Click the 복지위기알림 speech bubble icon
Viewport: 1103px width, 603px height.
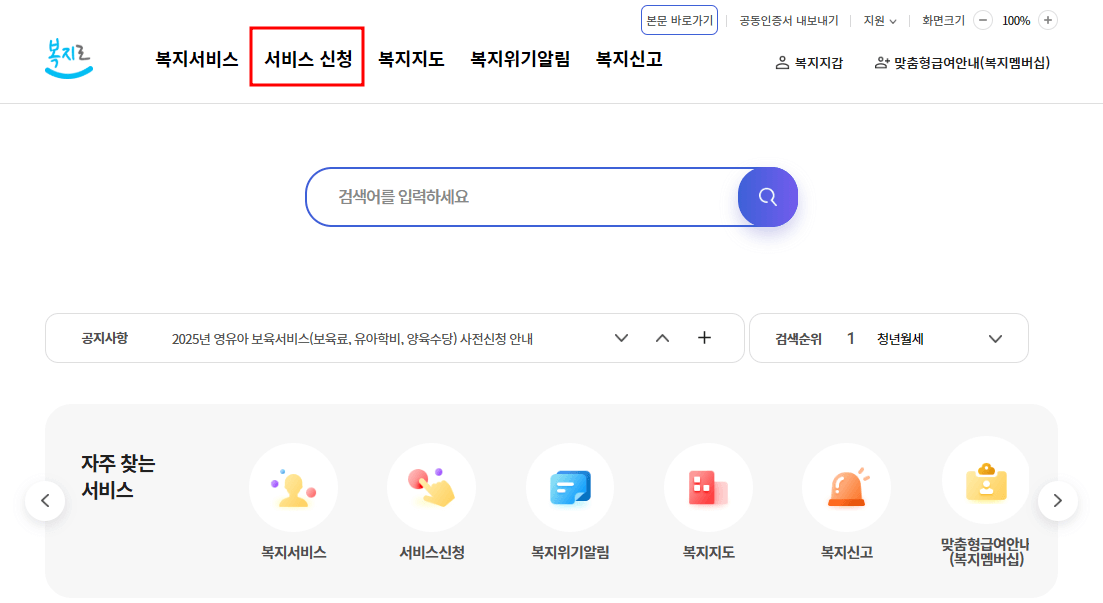[x=570, y=487]
